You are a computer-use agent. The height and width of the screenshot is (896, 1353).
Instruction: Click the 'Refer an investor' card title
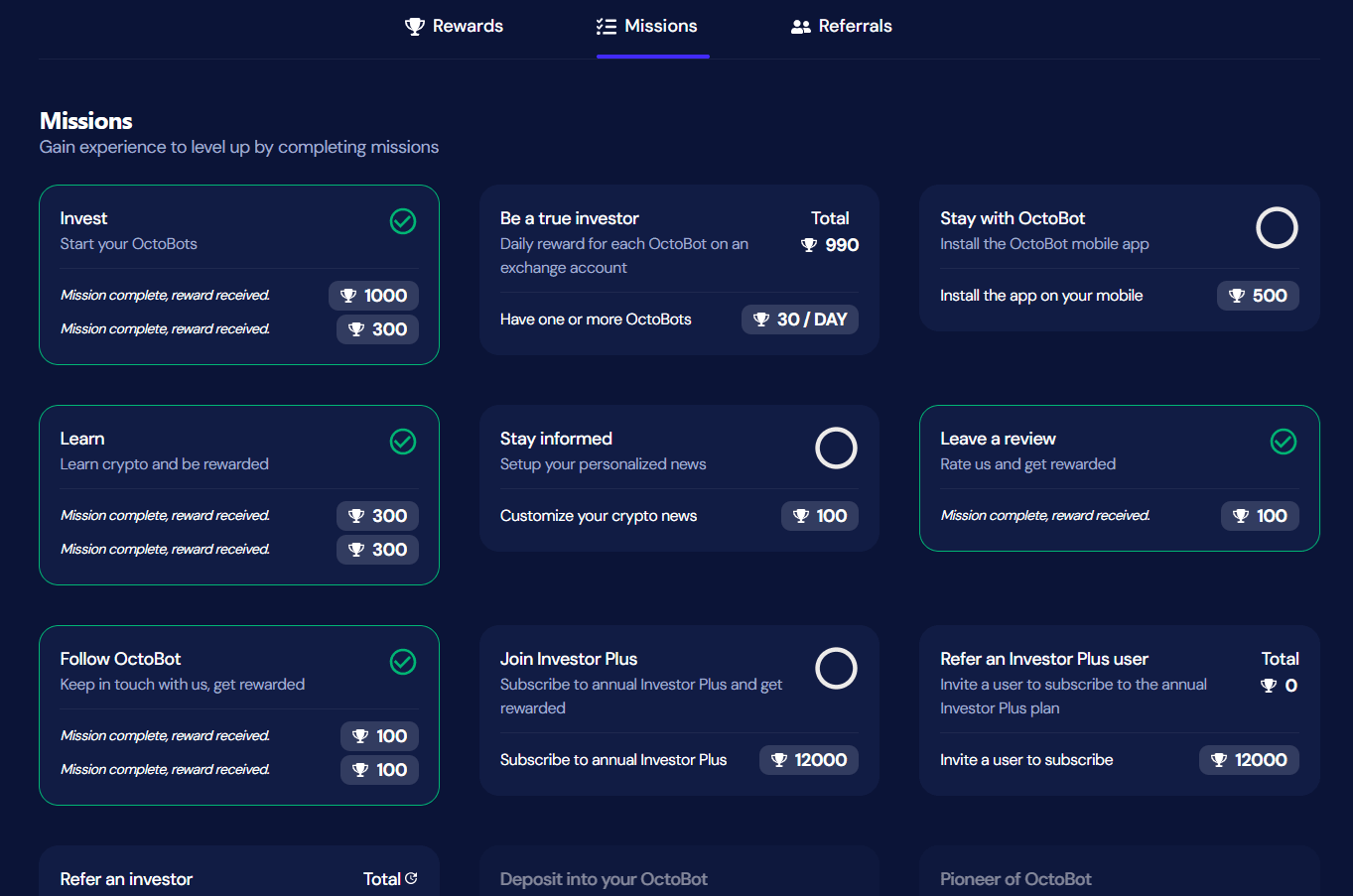[126, 879]
